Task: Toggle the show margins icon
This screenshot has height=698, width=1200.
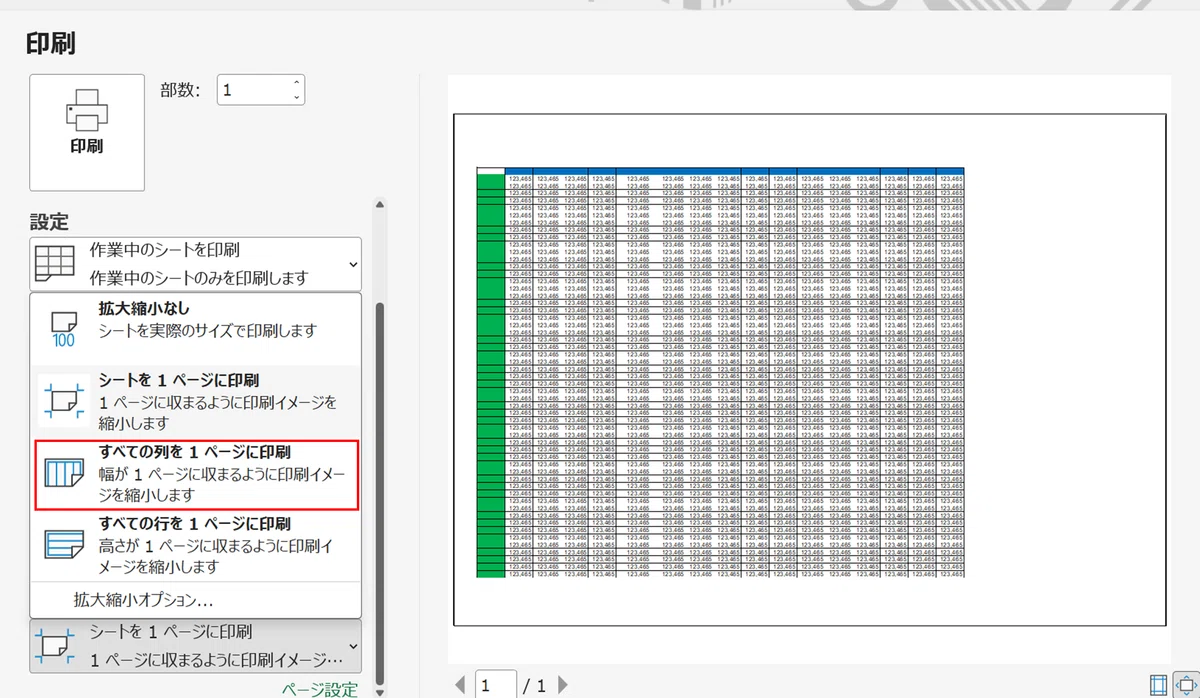Action: pos(1159,685)
